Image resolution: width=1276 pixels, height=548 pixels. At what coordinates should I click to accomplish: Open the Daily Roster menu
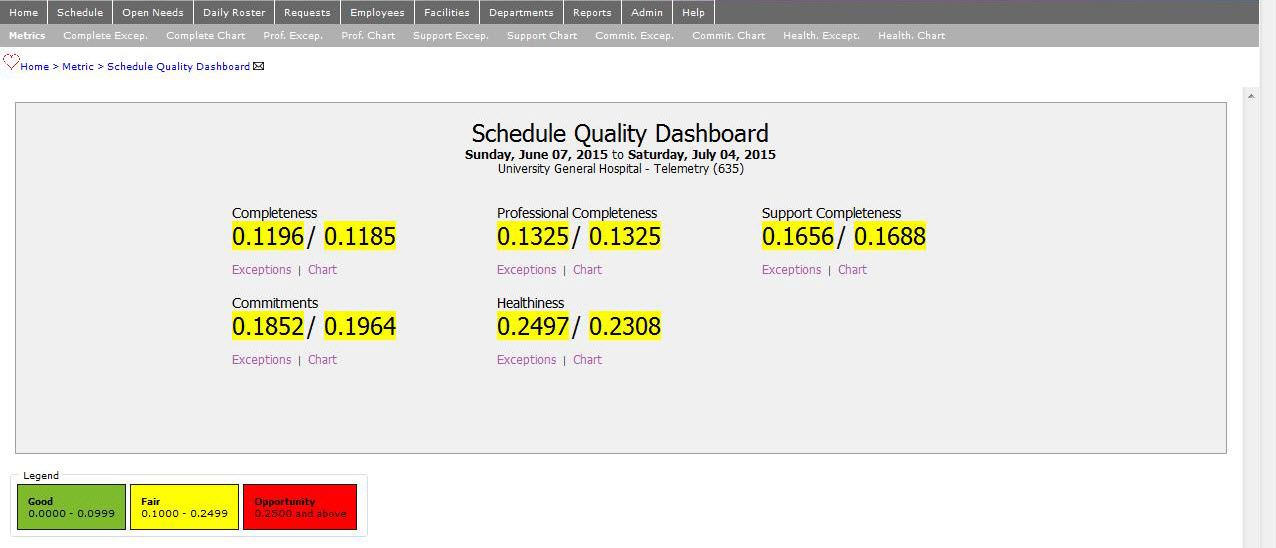click(234, 13)
